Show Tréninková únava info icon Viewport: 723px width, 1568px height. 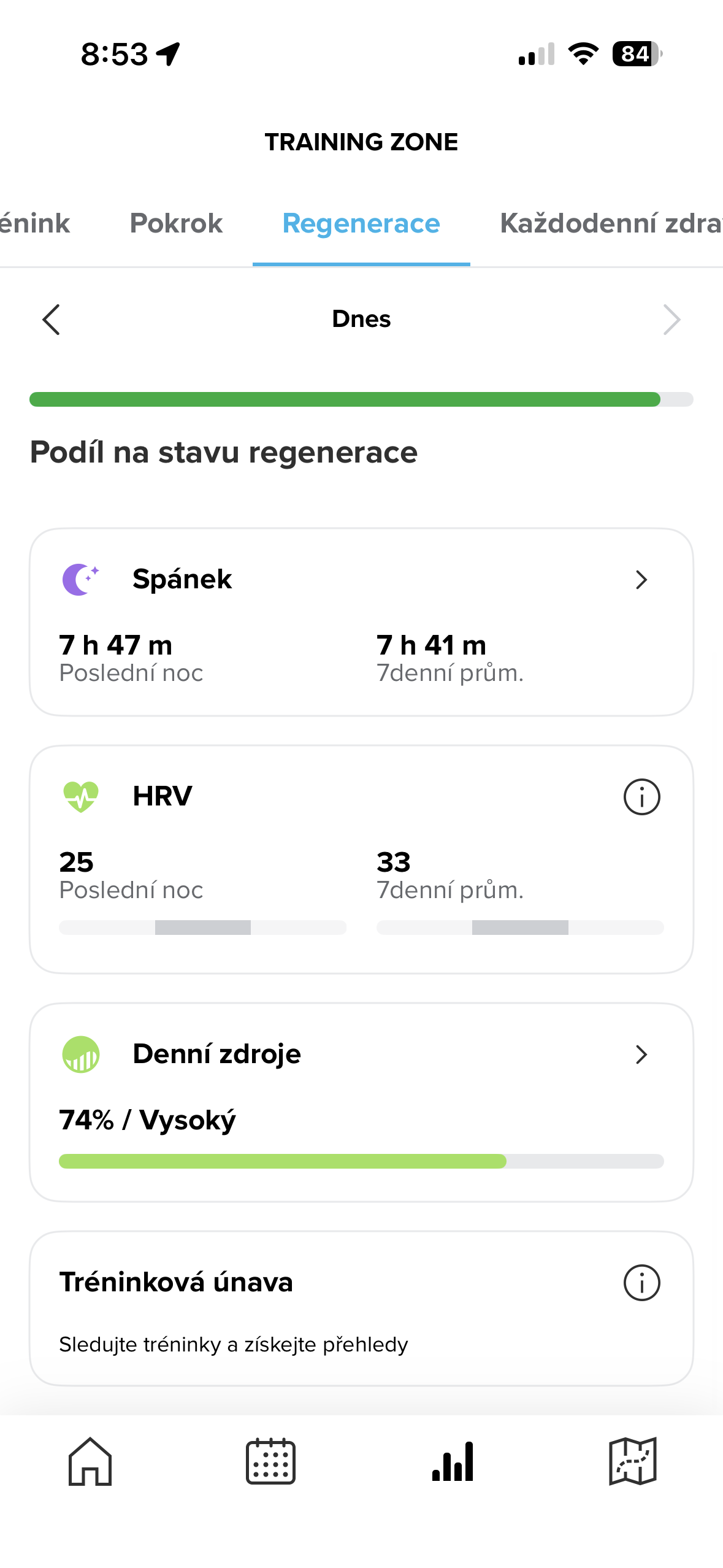(x=641, y=1283)
